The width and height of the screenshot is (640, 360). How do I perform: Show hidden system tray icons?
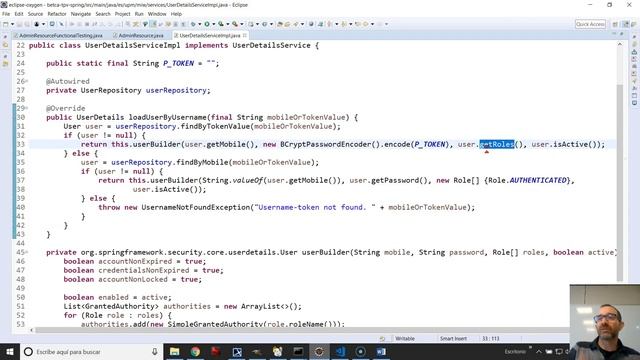click(539, 351)
